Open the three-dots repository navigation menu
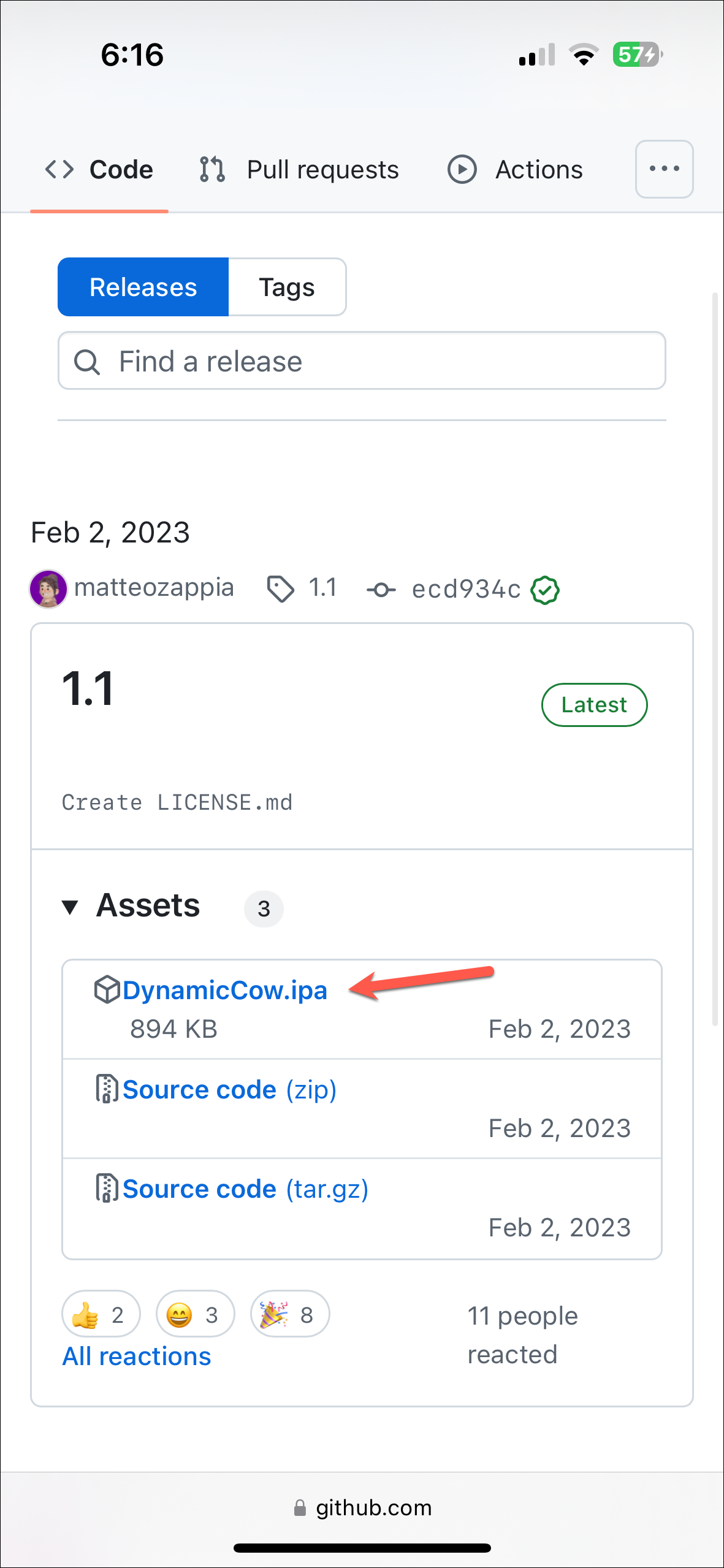The height and width of the screenshot is (1568, 724). pyautogui.click(x=664, y=169)
